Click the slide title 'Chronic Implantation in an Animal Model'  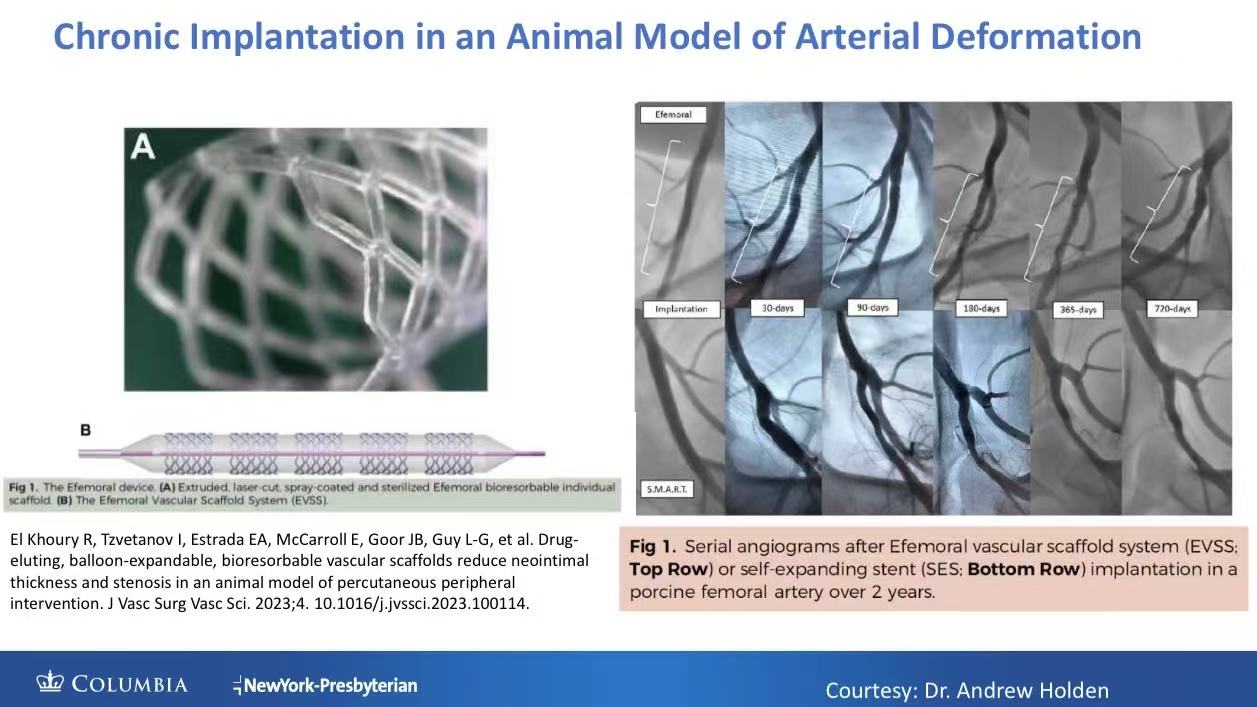pyautogui.click(x=597, y=37)
